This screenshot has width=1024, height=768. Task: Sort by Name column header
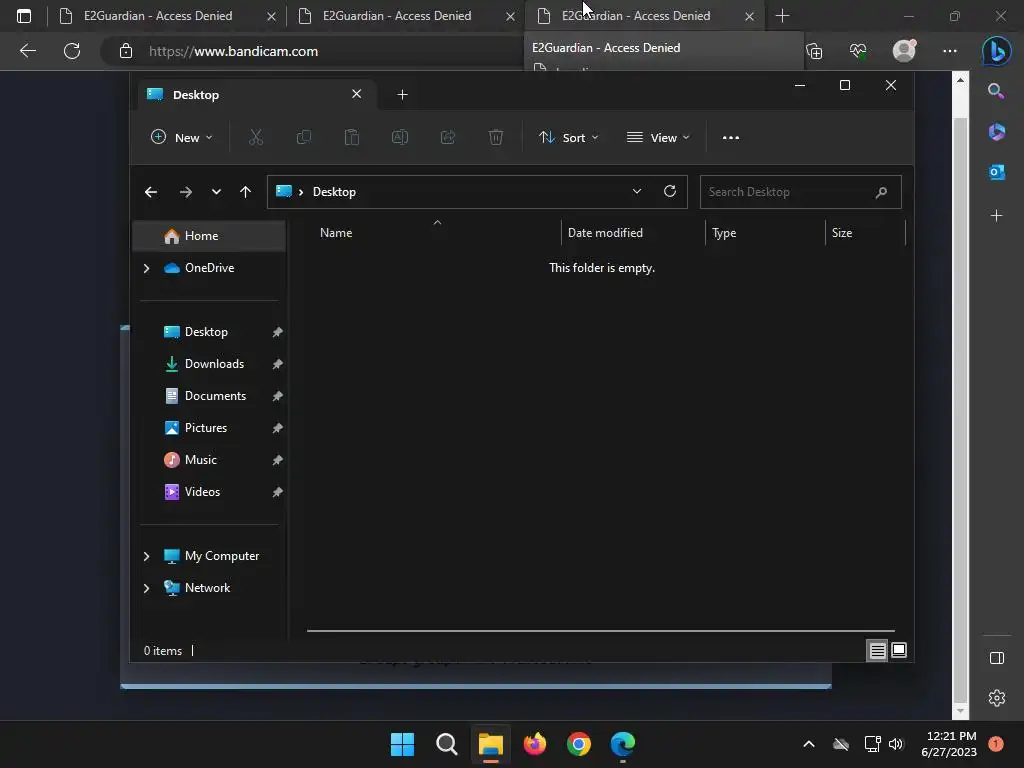pyautogui.click(x=436, y=233)
